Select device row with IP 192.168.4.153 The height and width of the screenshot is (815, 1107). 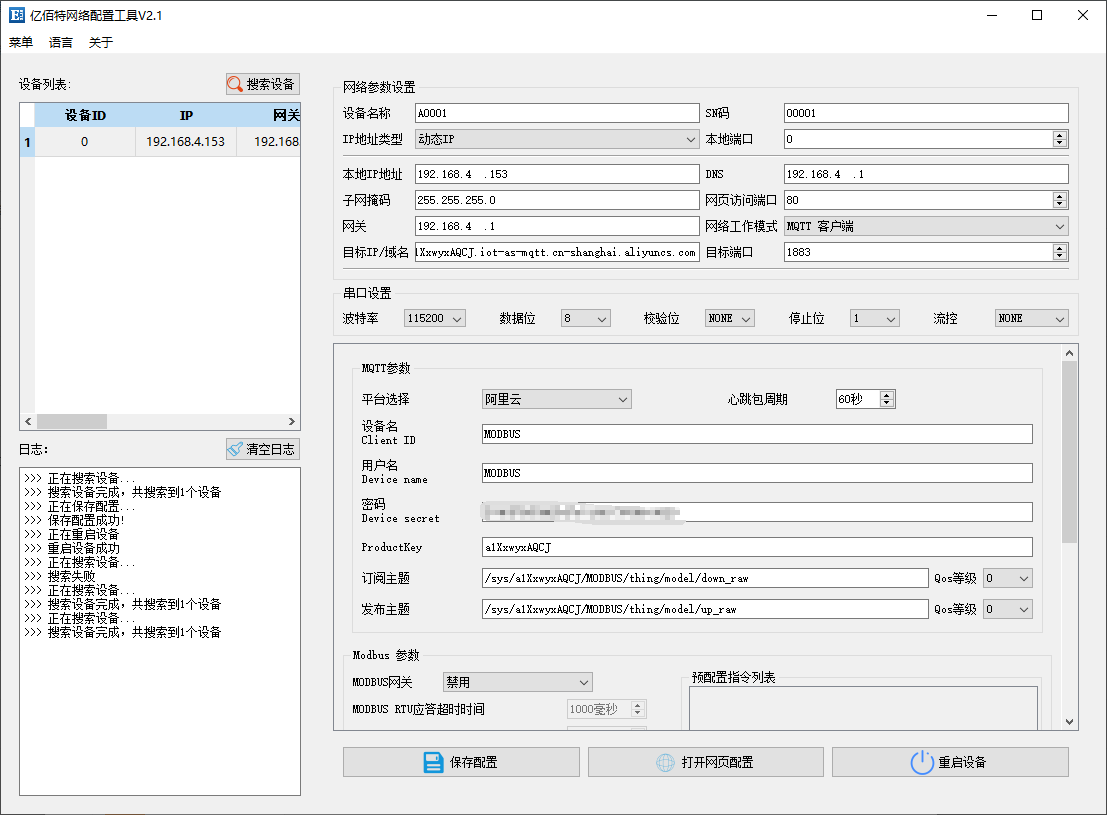[x=185, y=142]
